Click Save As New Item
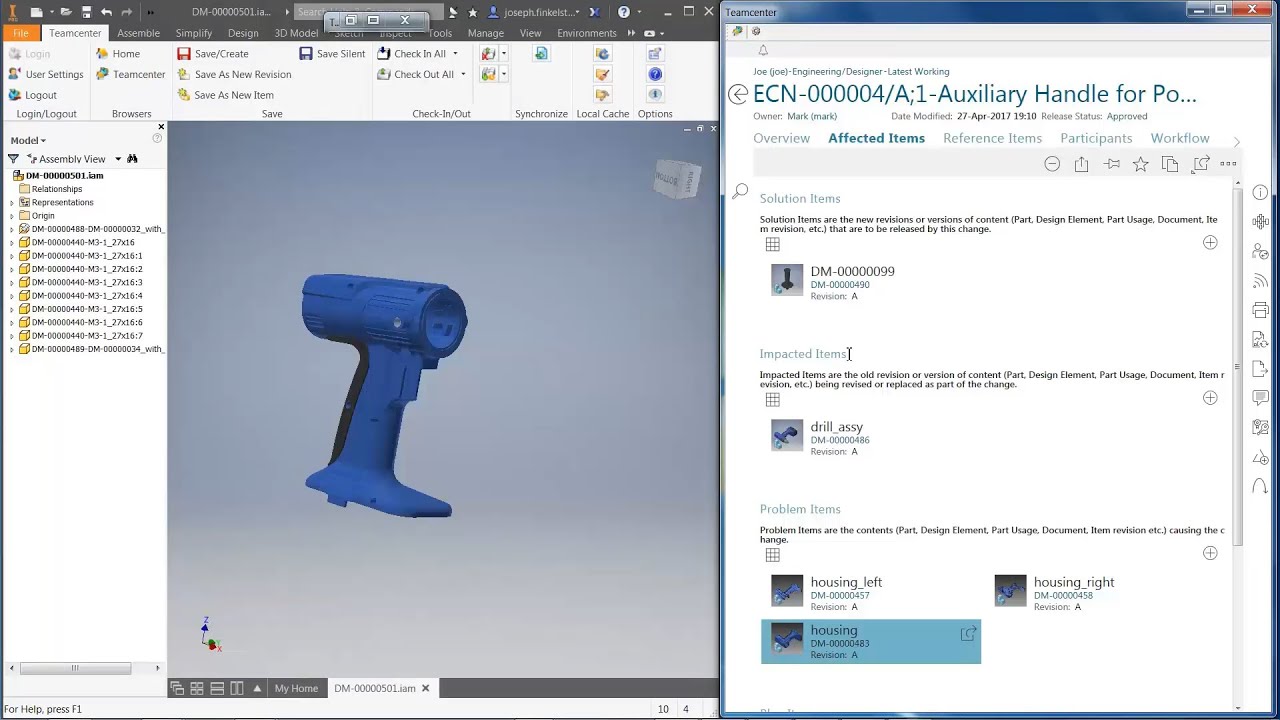 coord(225,95)
